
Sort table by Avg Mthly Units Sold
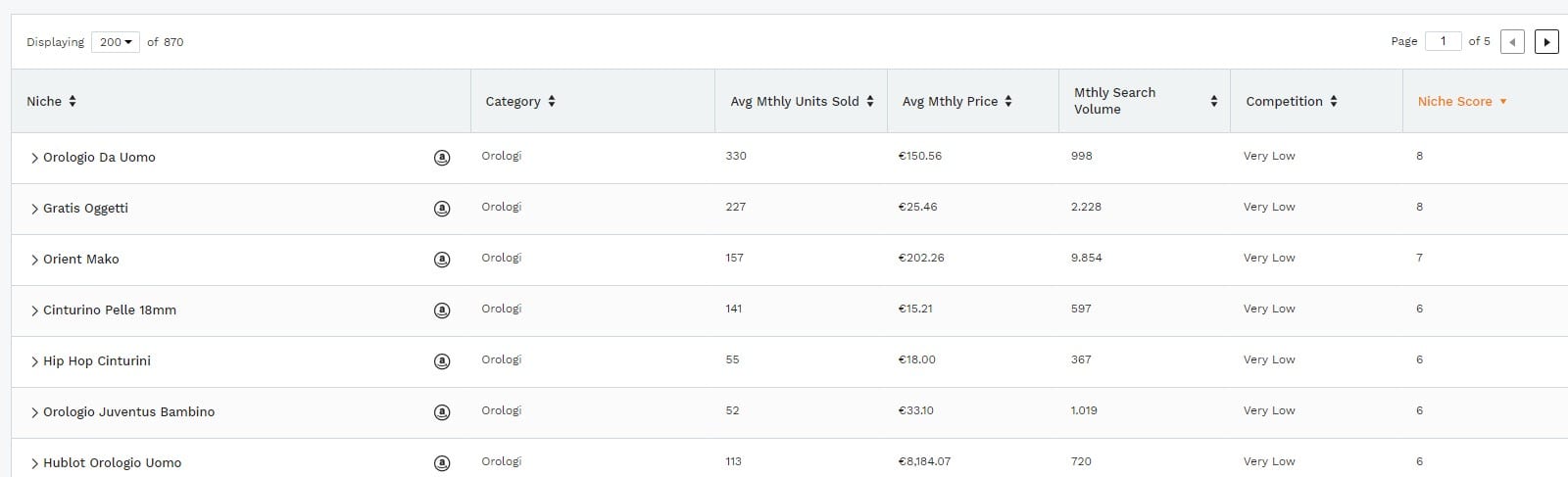coord(801,101)
